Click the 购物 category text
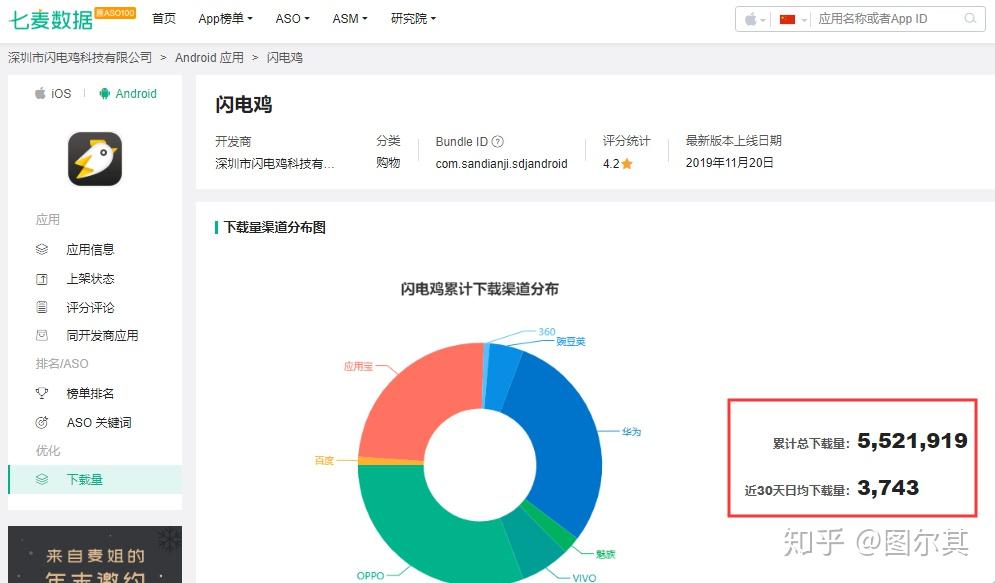995x583 pixels. pos(388,162)
